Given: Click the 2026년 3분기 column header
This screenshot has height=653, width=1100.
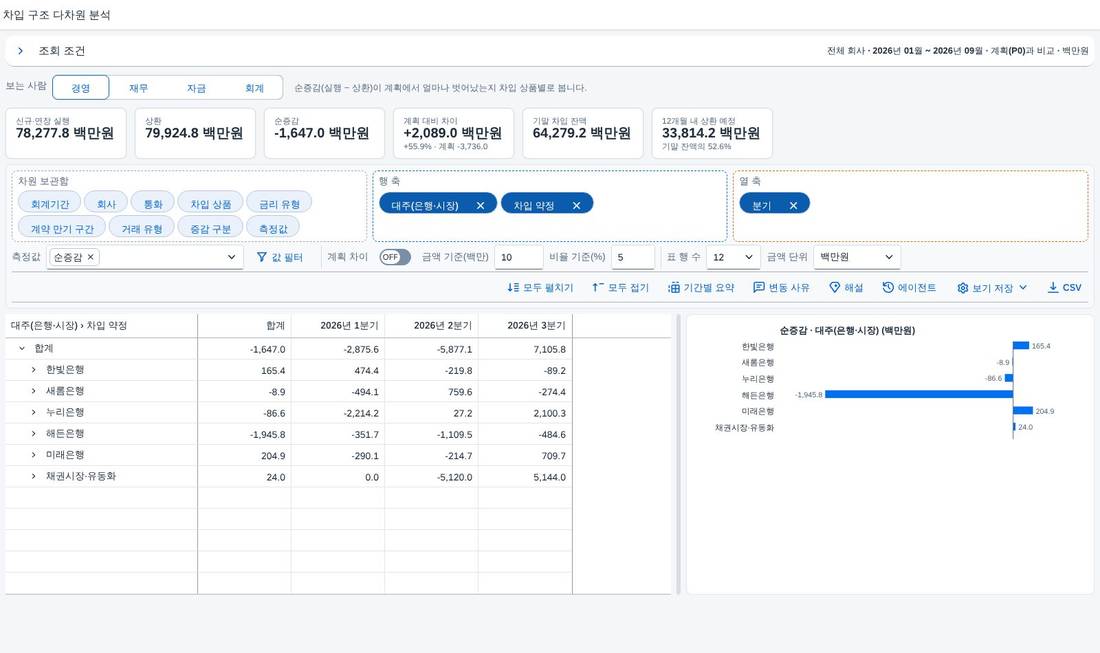Looking at the screenshot, I should (x=525, y=325).
